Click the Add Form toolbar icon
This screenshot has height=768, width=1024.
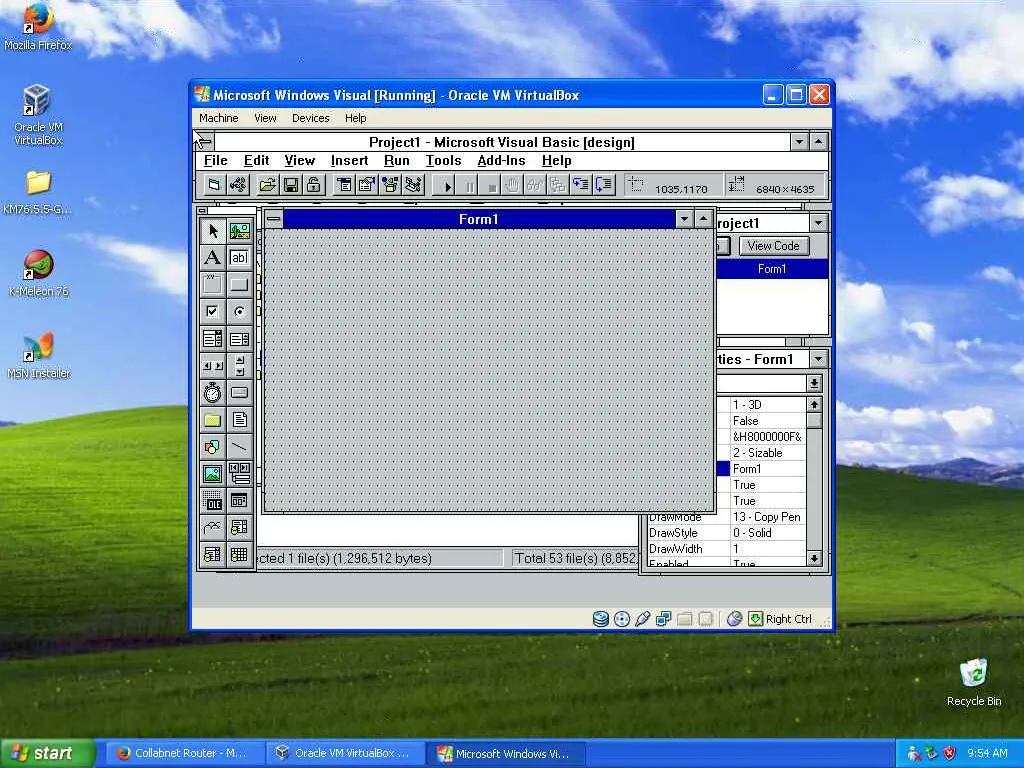[214, 185]
